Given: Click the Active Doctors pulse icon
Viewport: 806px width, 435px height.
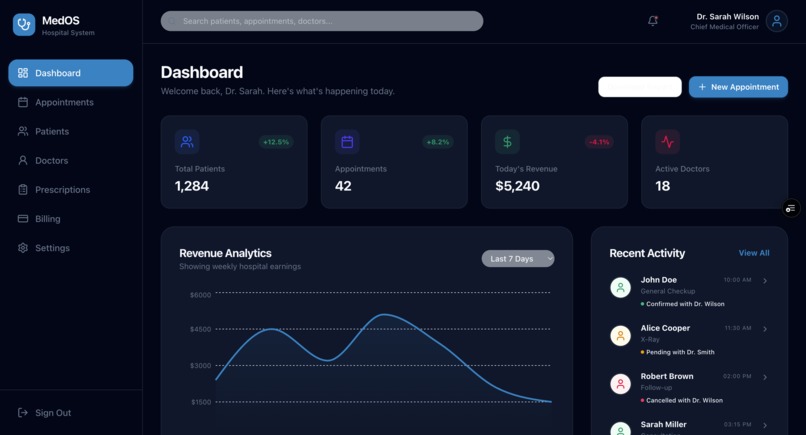Looking at the screenshot, I should pyautogui.click(x=667, y=141).
